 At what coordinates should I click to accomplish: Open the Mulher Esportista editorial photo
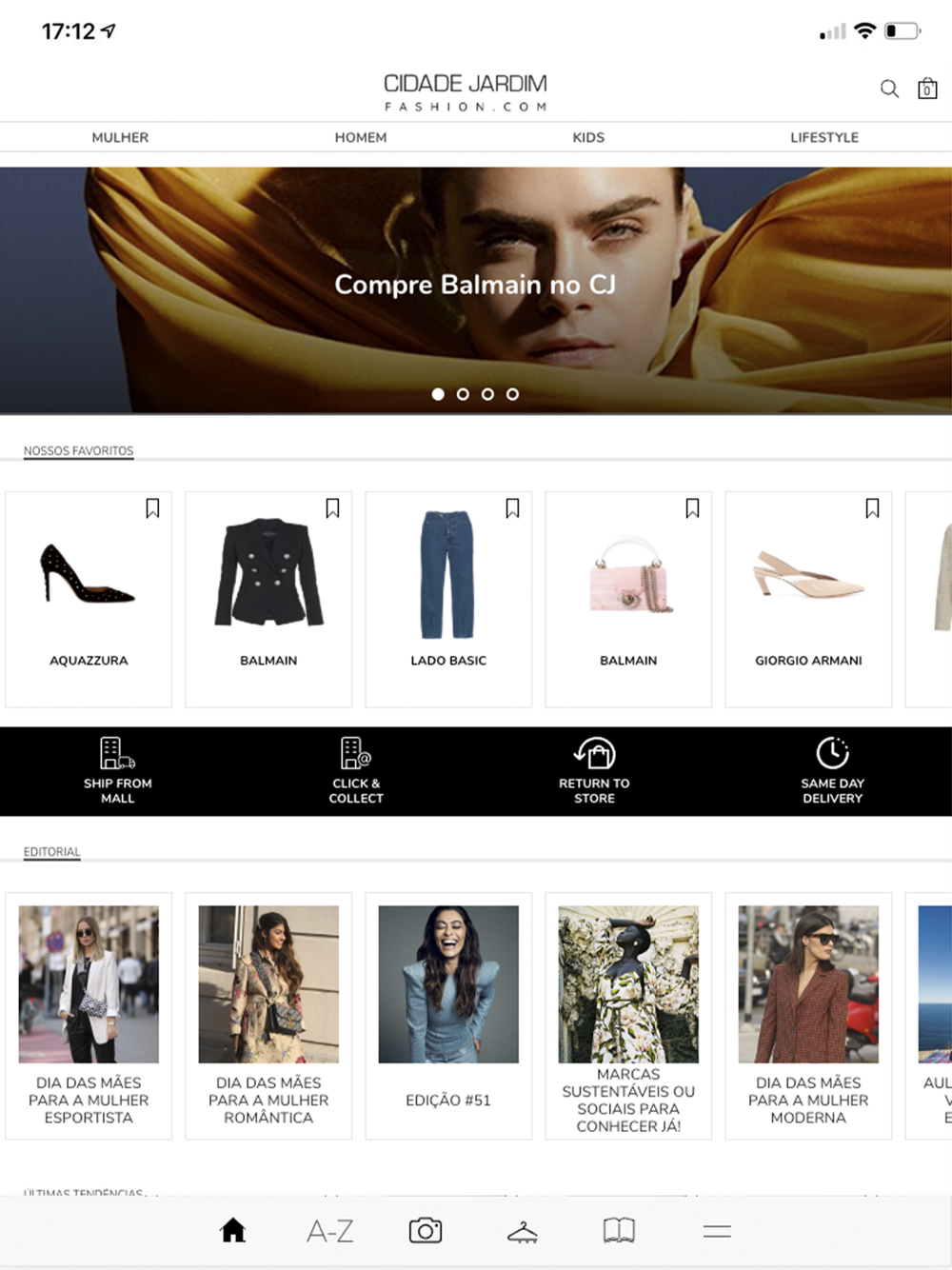point(89,984)
